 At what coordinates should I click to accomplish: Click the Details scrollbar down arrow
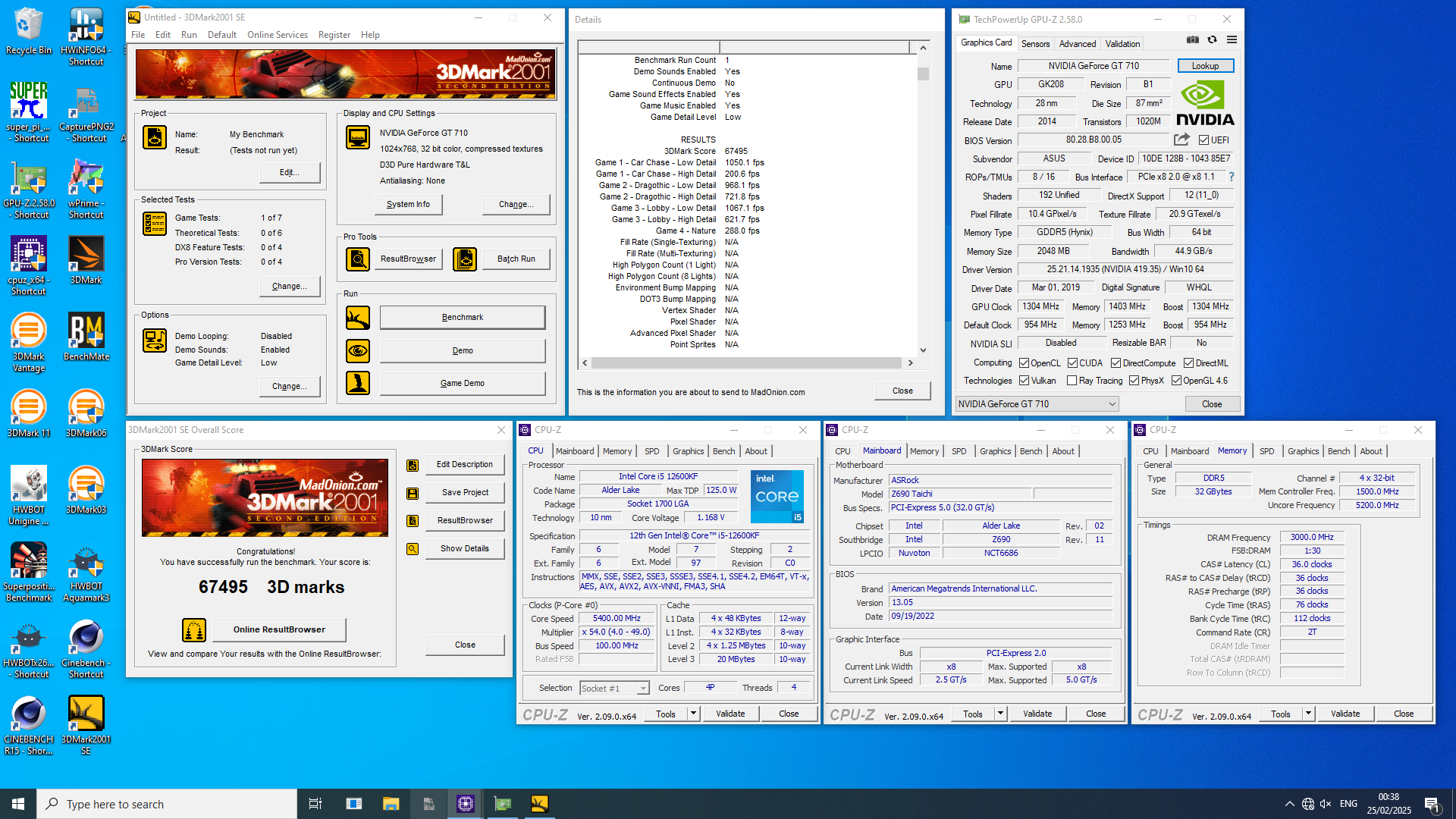[923, 350]
